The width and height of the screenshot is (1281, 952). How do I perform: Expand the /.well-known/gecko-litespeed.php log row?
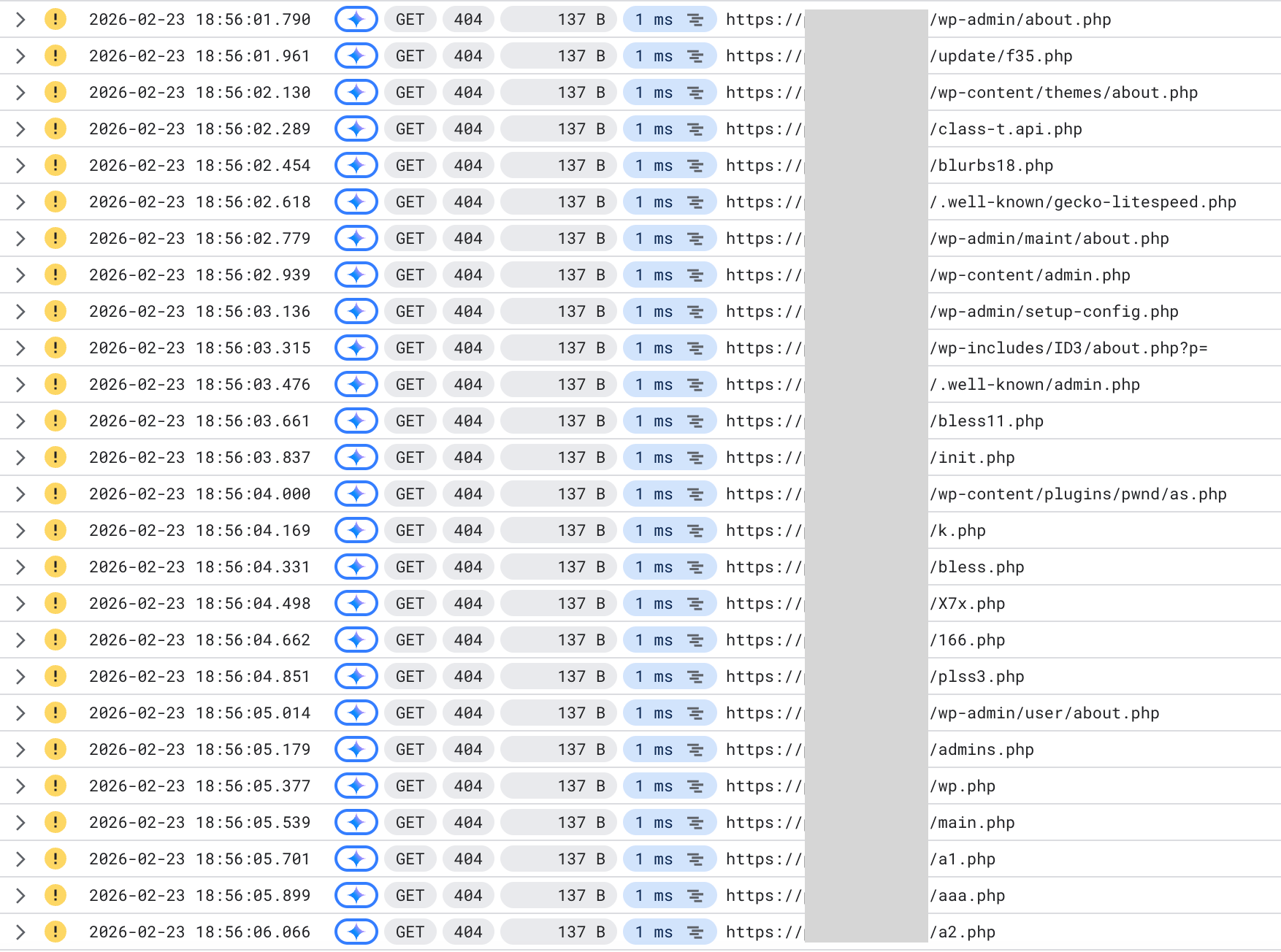[x=20, y=201]
